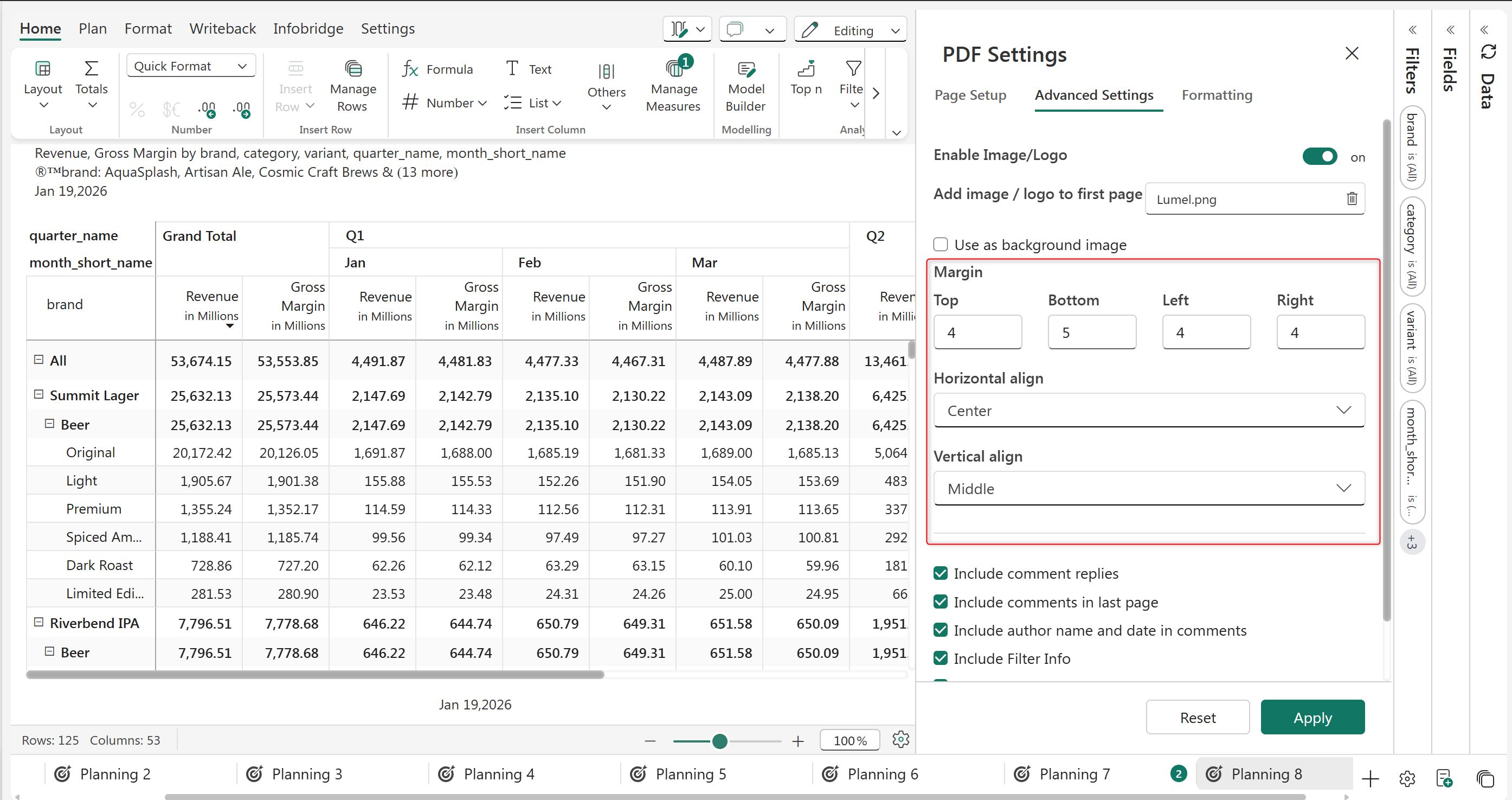Viewport: 1512px width, 800px height.
Task: Adjust the zoom slider handle
Action: (x=719, y=741)
